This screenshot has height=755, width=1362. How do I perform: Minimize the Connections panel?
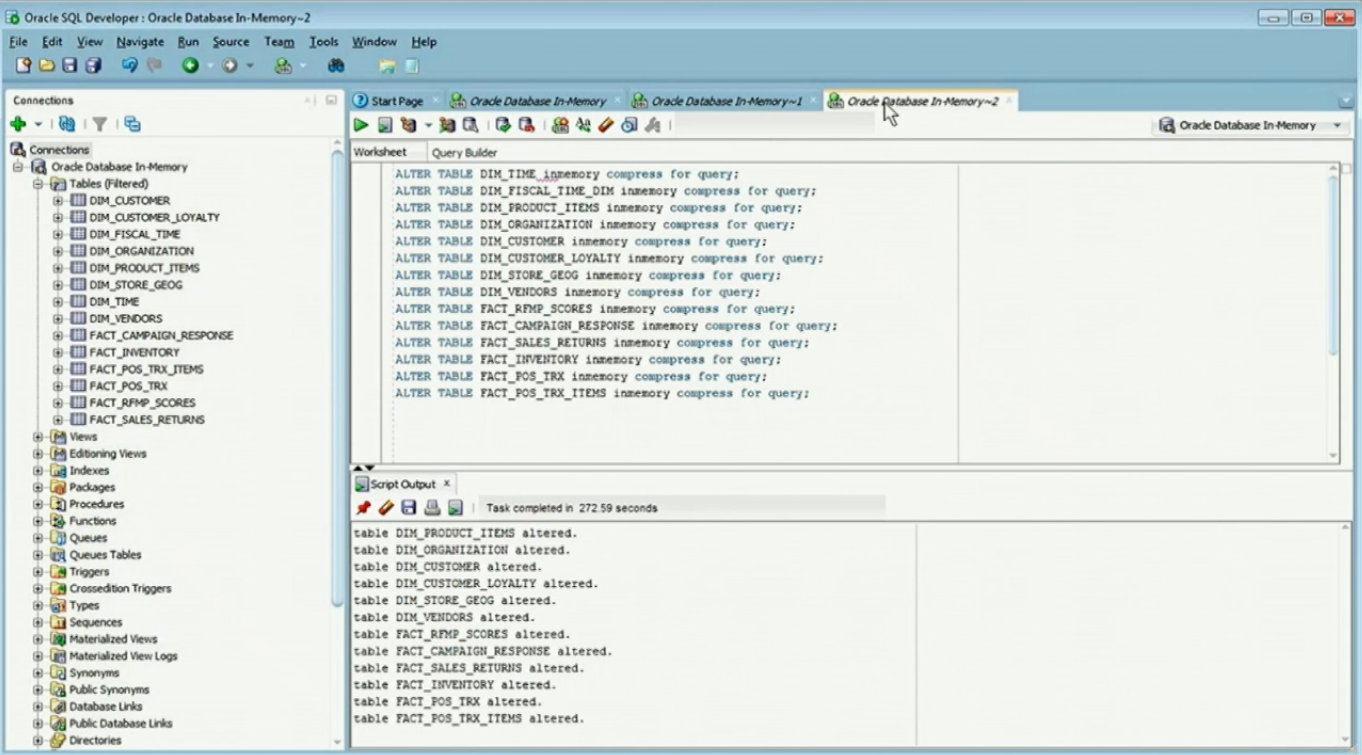331,101
